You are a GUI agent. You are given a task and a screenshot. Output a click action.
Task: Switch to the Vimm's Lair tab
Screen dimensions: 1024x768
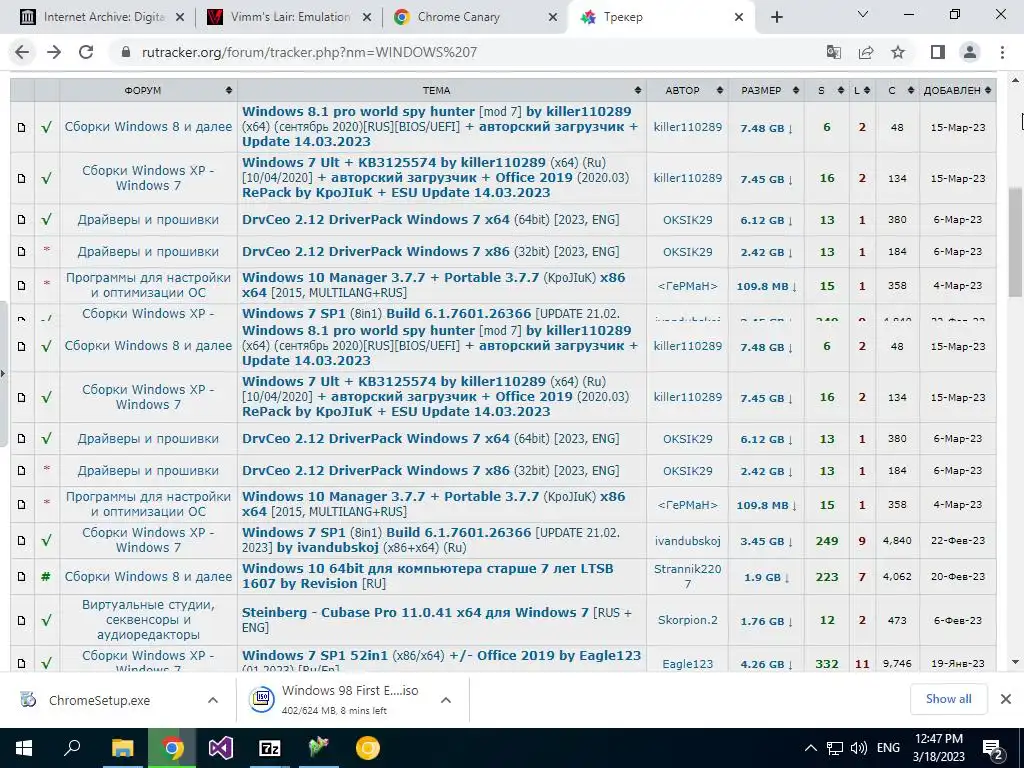coord(289,18)
